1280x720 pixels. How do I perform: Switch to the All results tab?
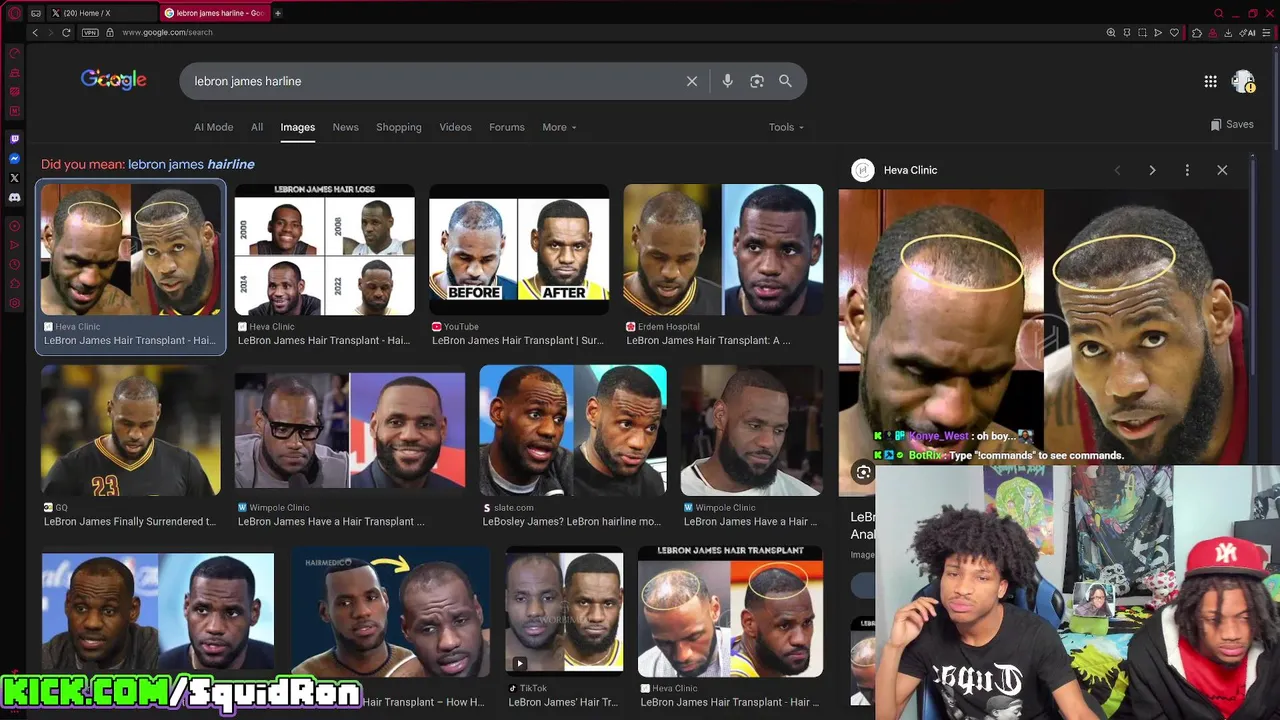(x=257, y=127)
